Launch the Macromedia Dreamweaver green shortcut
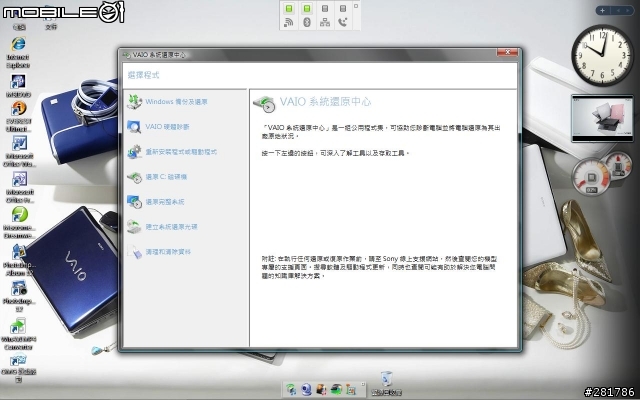This screenshot has height=400, width=640. point(19,223)
